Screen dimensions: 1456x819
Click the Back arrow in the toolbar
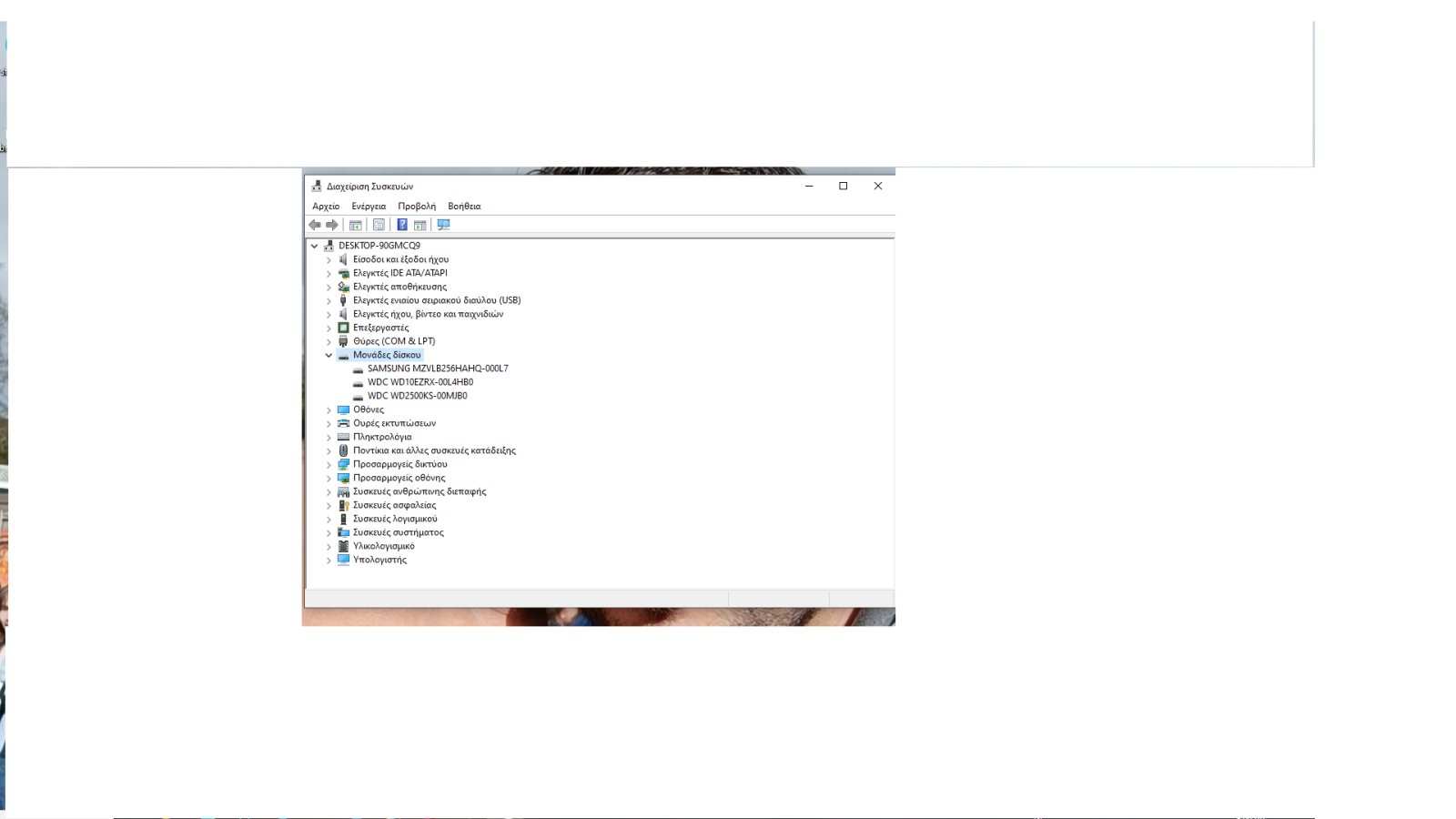tap(315, 225)
